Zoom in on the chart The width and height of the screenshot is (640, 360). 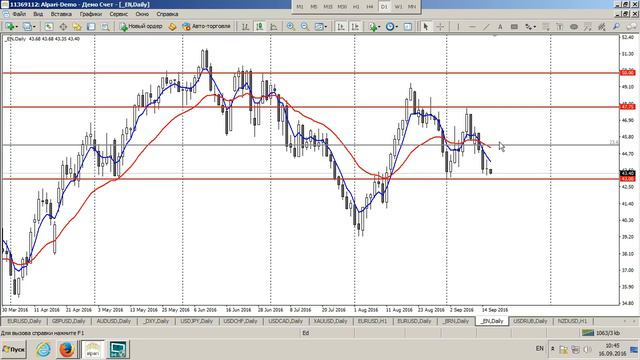[x=291, y=27]
